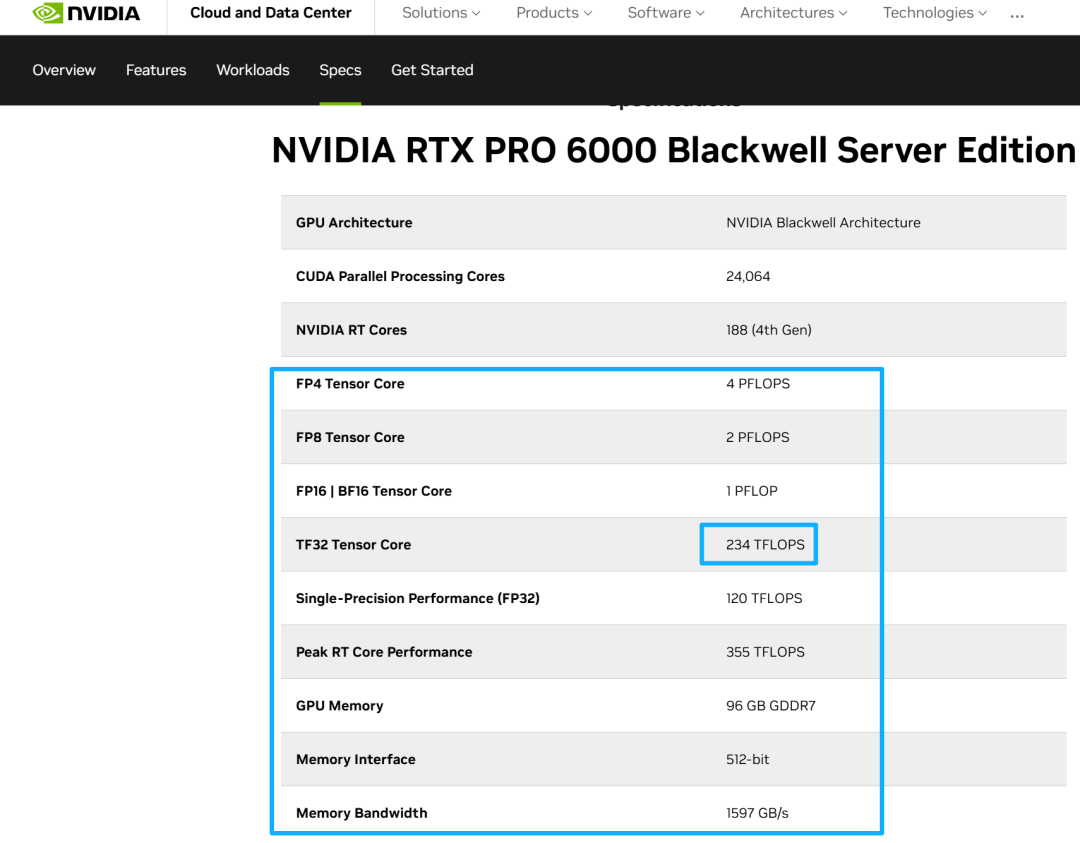Image resolution: width=1080 pixels, height=843 pixels.
Task: Open the Get Started tab
Action: [x=432, y=70]
